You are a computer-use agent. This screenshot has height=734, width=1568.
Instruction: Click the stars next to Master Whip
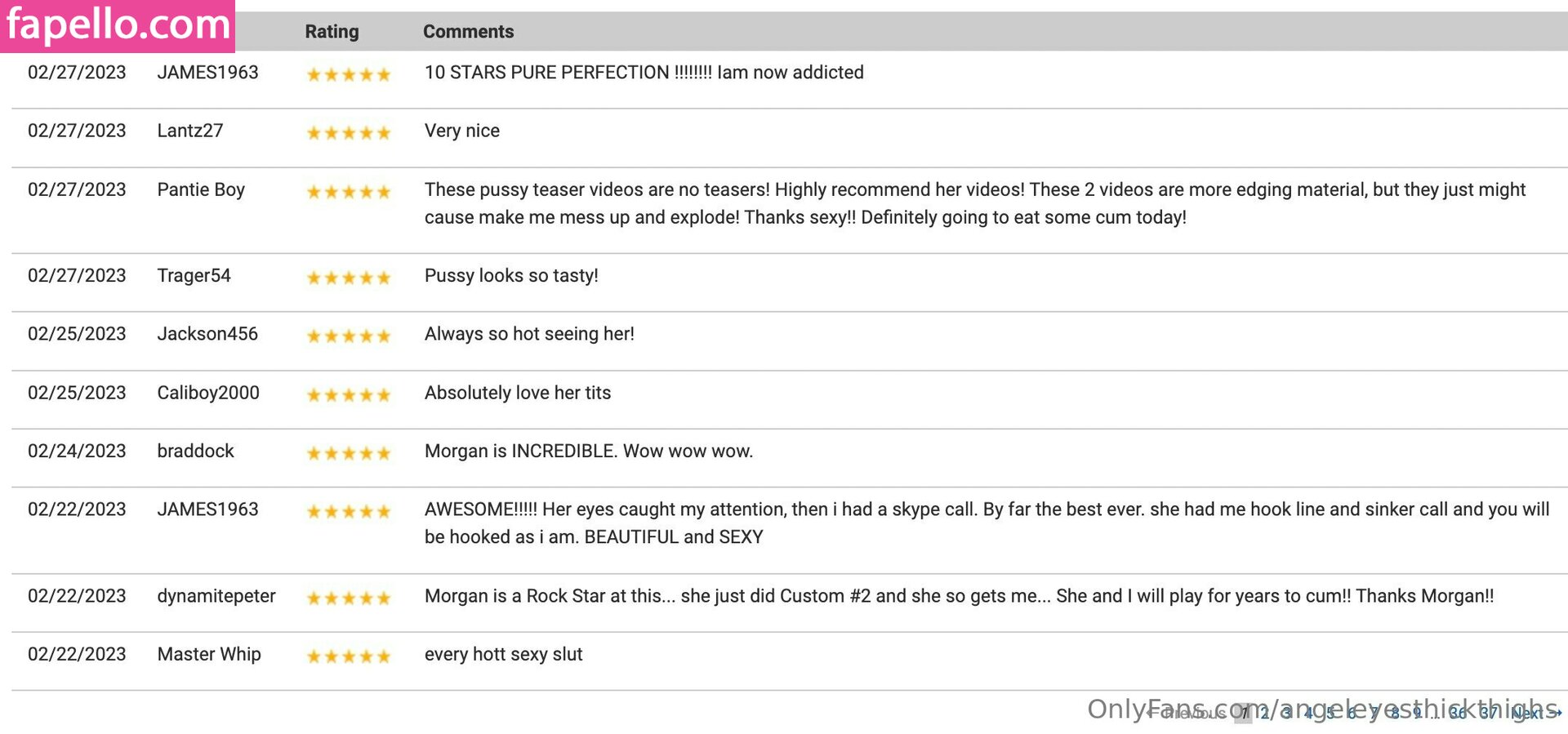[x=349, y=656]
